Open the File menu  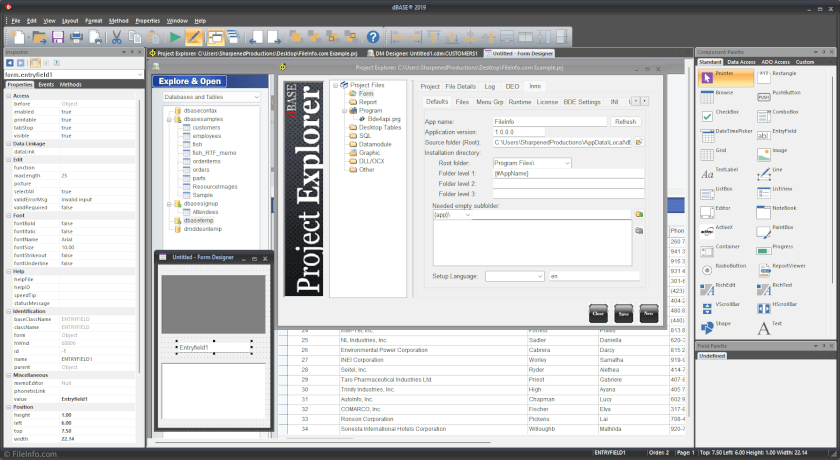pos(16,21)
